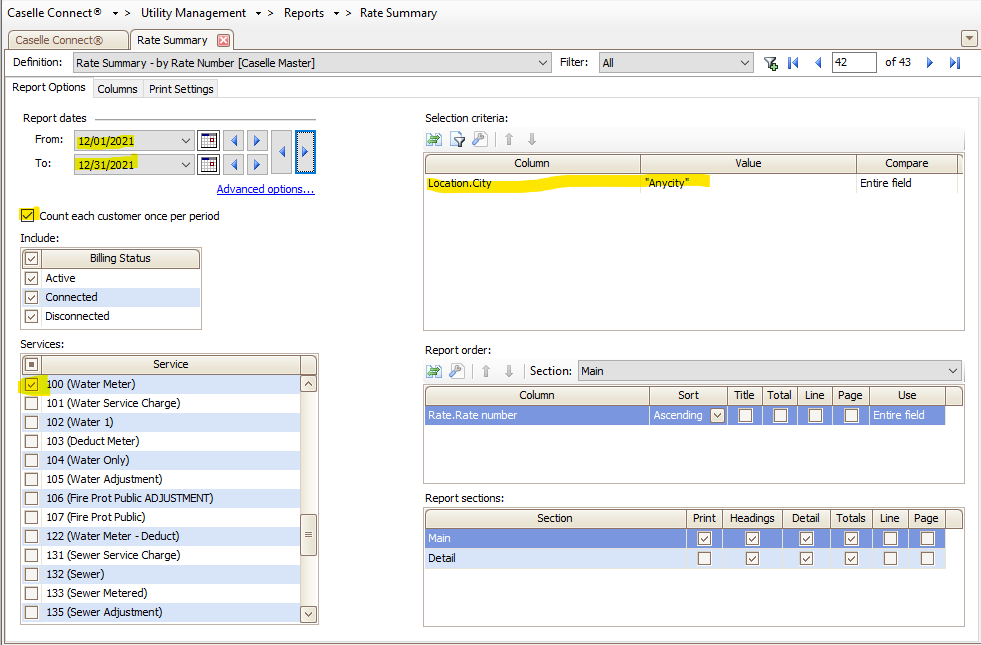Click the Selection criteria funnel icon
The width and height of the screenshot is (981, 645).
[x=457, y=140]
